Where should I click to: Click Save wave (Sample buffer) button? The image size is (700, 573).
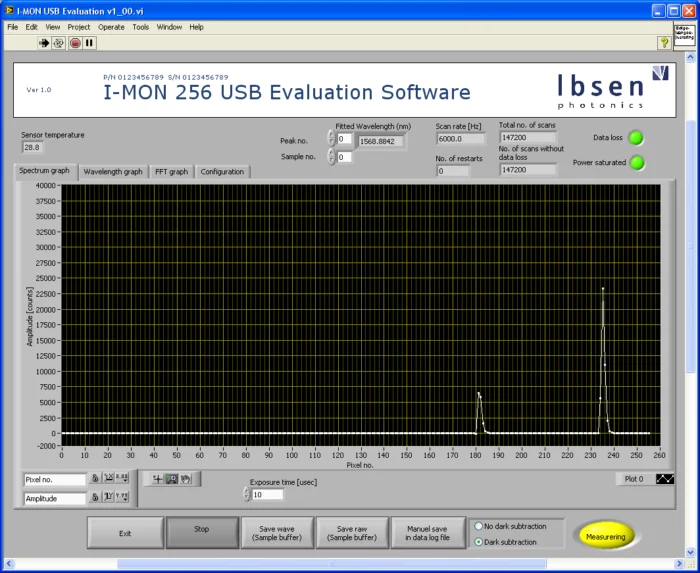click(x=277, y=533)
